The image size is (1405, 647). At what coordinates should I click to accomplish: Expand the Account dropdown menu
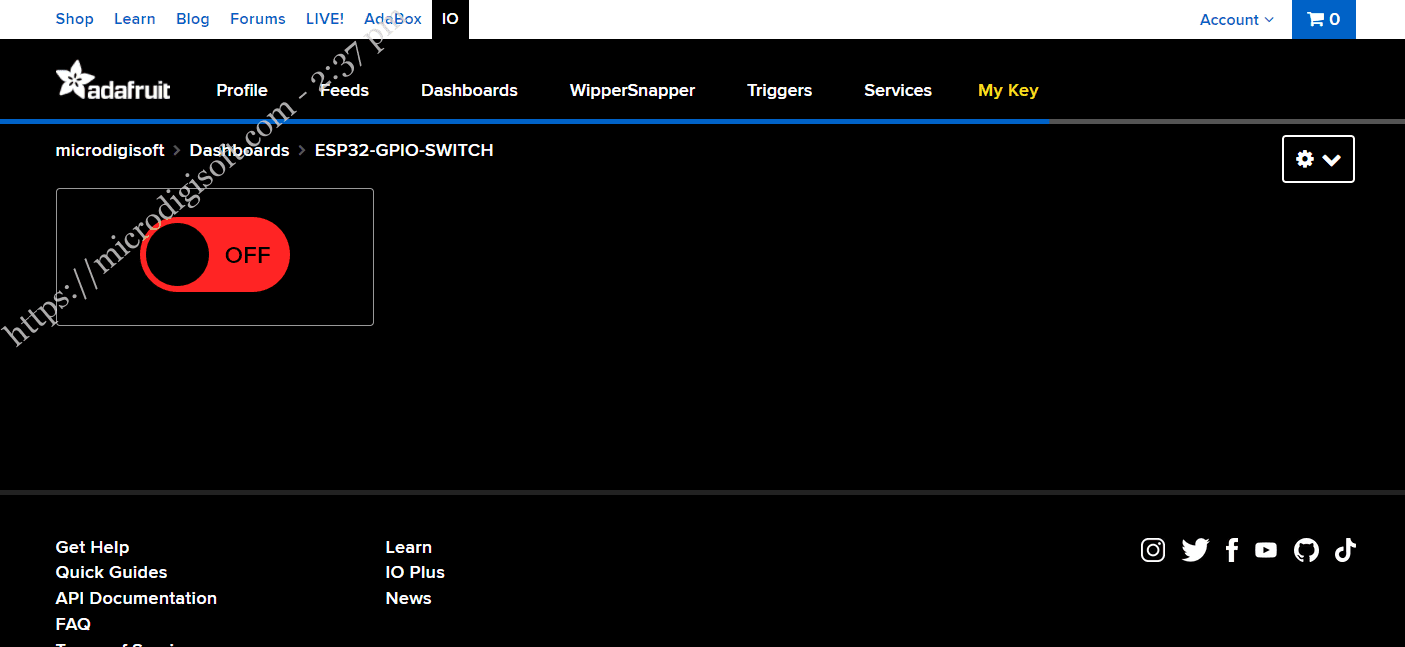[x=1237, y=19]
